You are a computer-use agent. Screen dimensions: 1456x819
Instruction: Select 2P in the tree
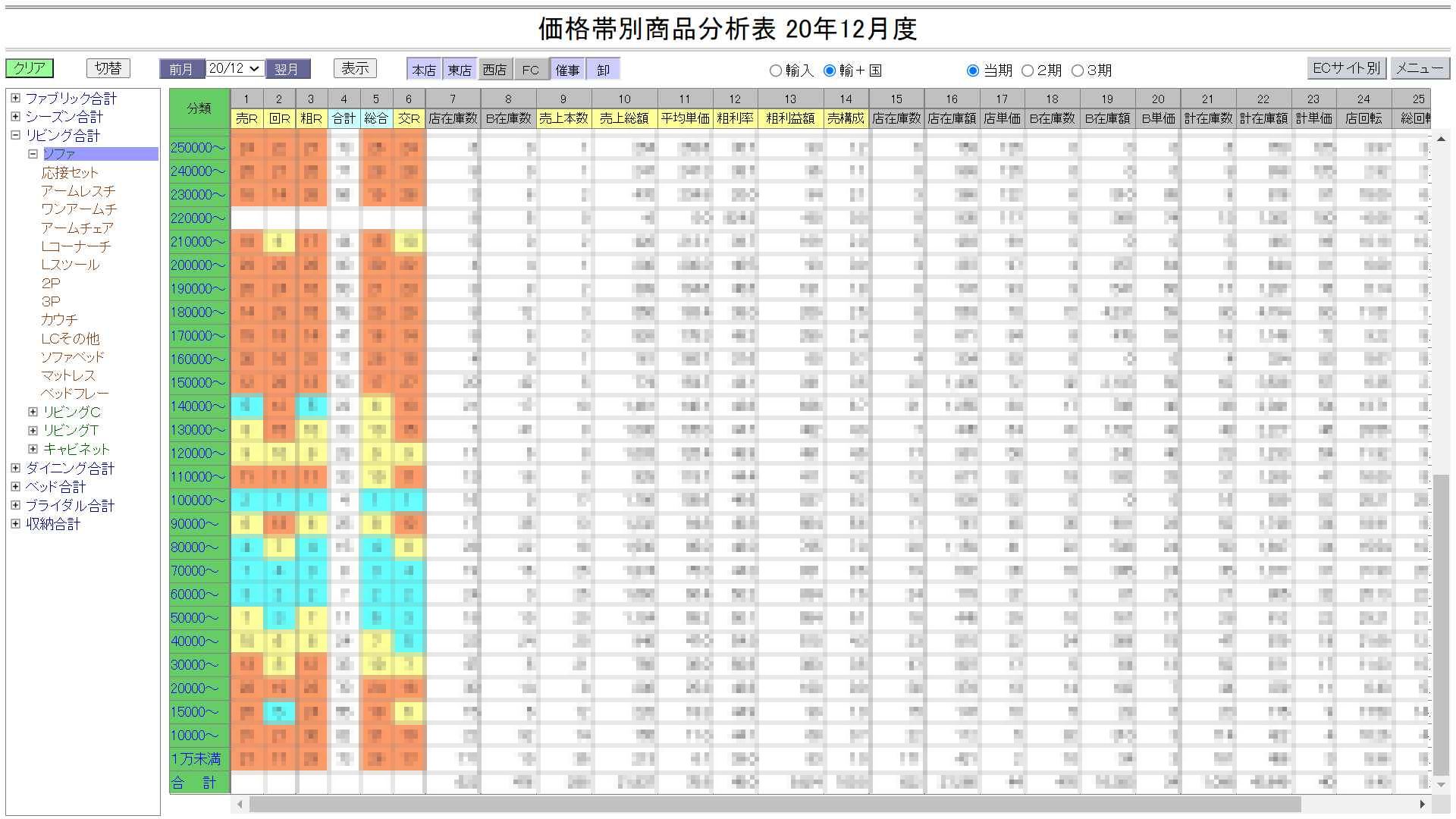51,283
